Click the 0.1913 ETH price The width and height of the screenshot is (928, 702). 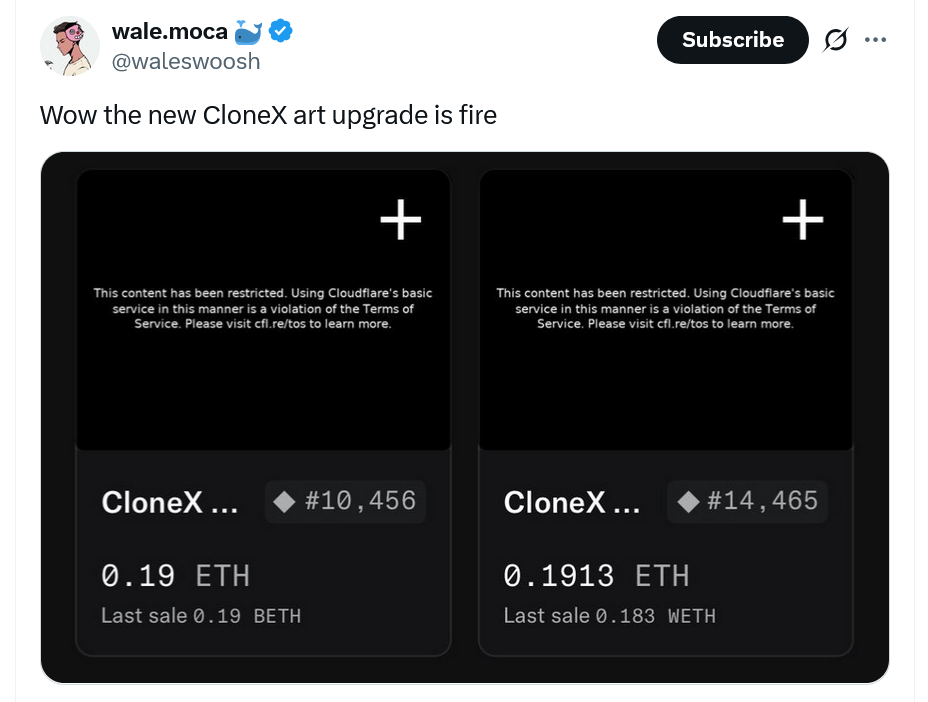click(596, 576)
